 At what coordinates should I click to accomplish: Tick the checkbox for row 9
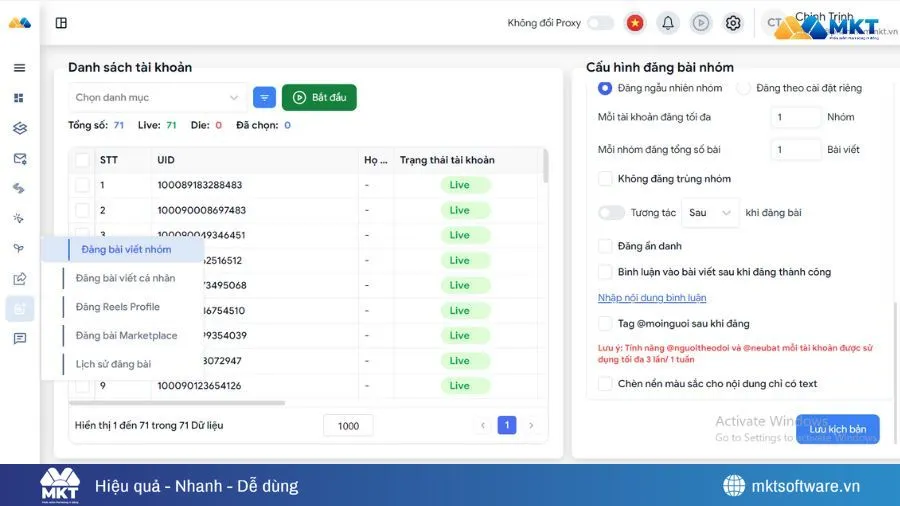tap(82, 386)
